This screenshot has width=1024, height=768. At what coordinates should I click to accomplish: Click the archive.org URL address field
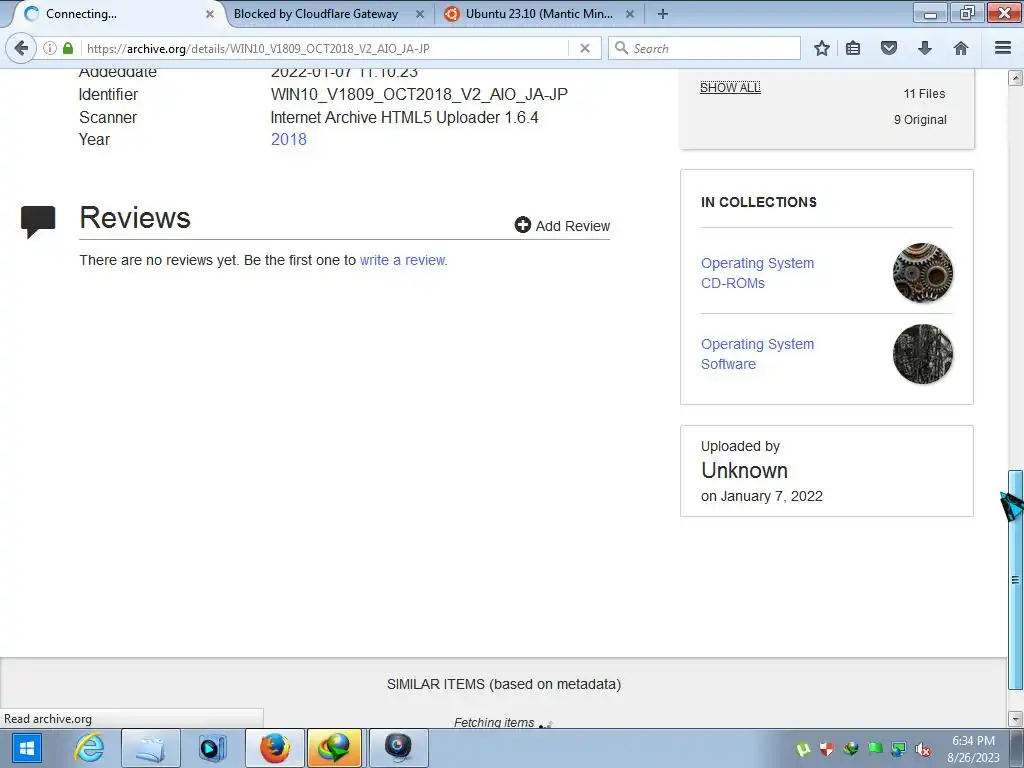327,48
